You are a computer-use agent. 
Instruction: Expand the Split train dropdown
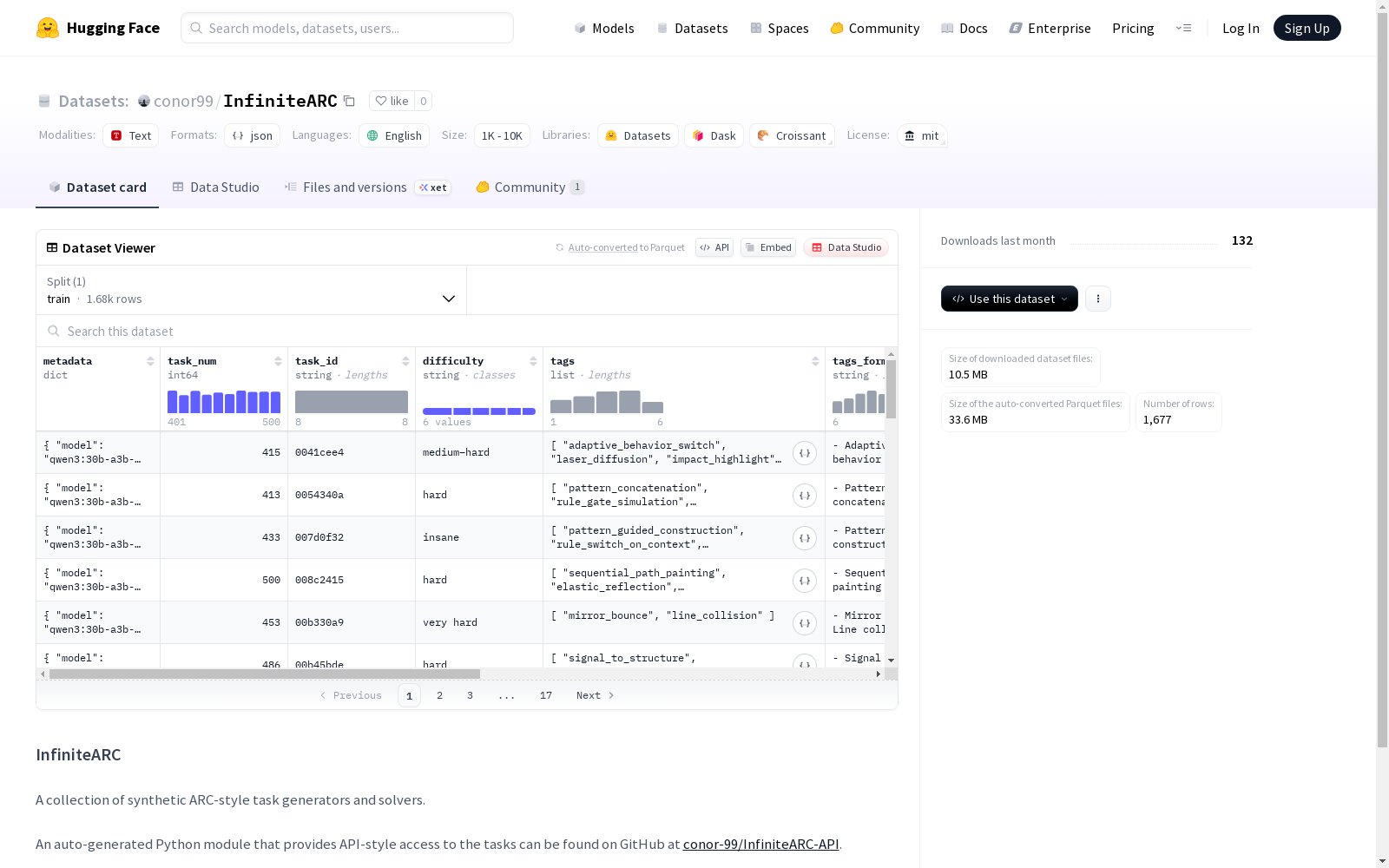point(252,290)
